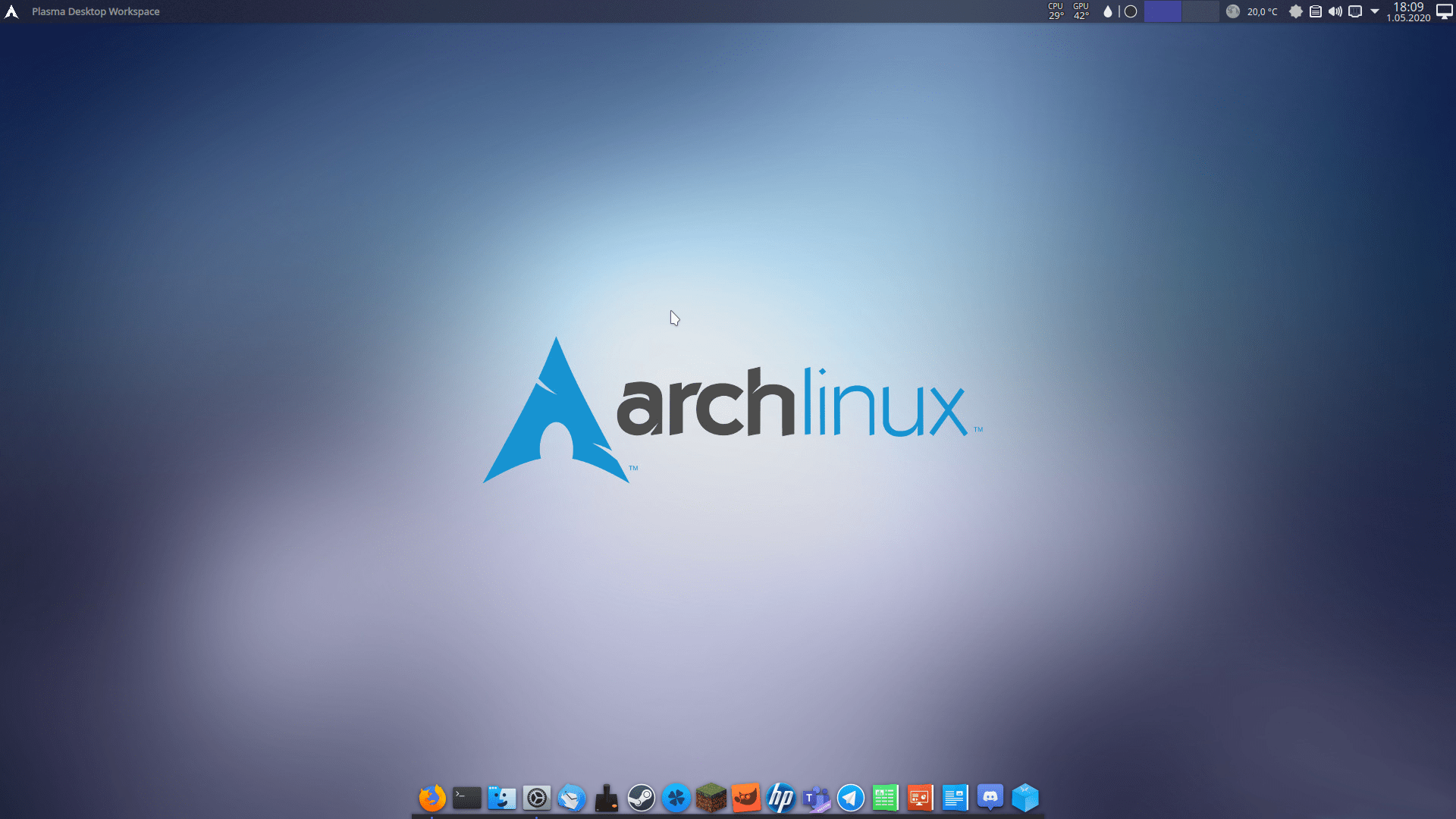Image resolution: width=1456 pixels, height=819 pixels.
Task: Launch GIMP from the dock
Action: (x=746, y=798)
